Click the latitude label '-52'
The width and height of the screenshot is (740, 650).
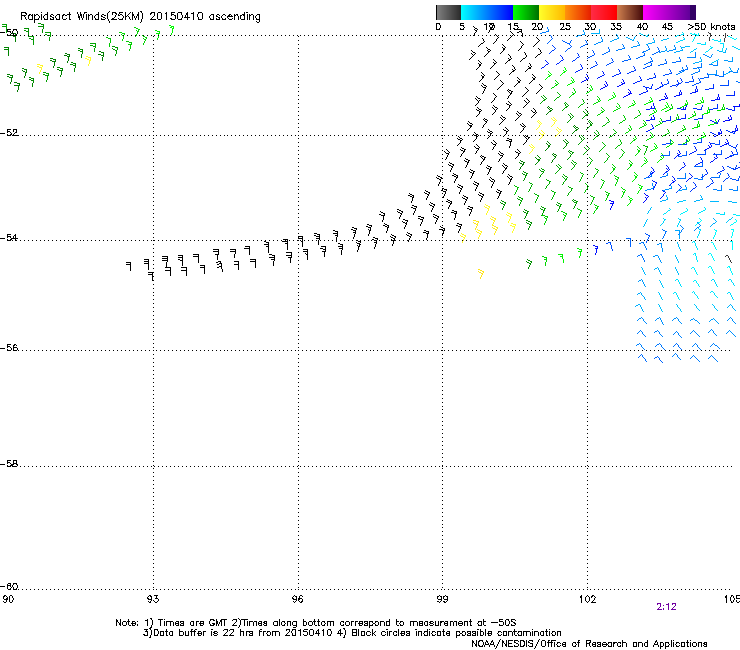pos(9,133)
